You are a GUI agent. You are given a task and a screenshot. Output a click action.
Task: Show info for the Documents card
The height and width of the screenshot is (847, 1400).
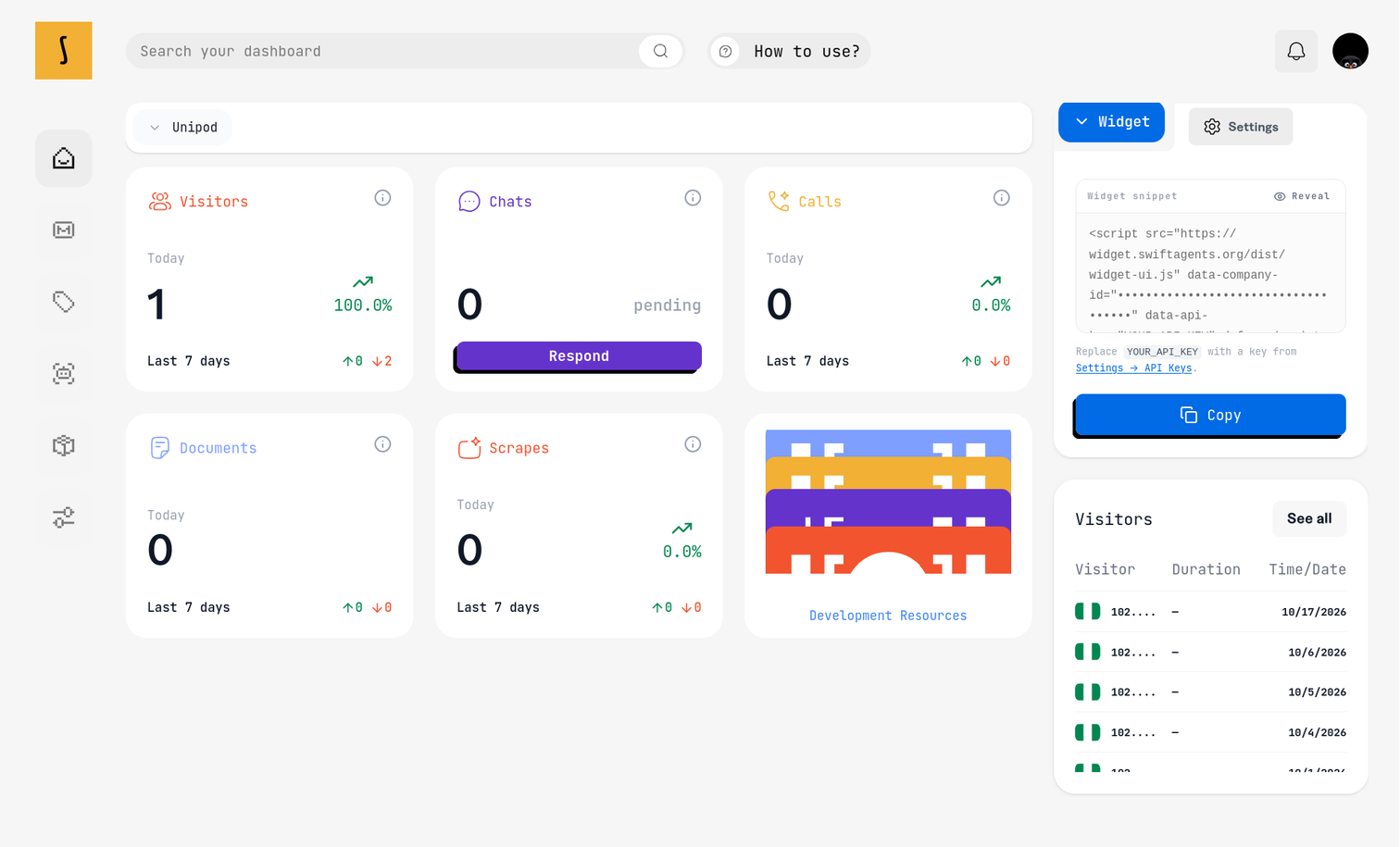pyautogui.click(x=382, y=444)
